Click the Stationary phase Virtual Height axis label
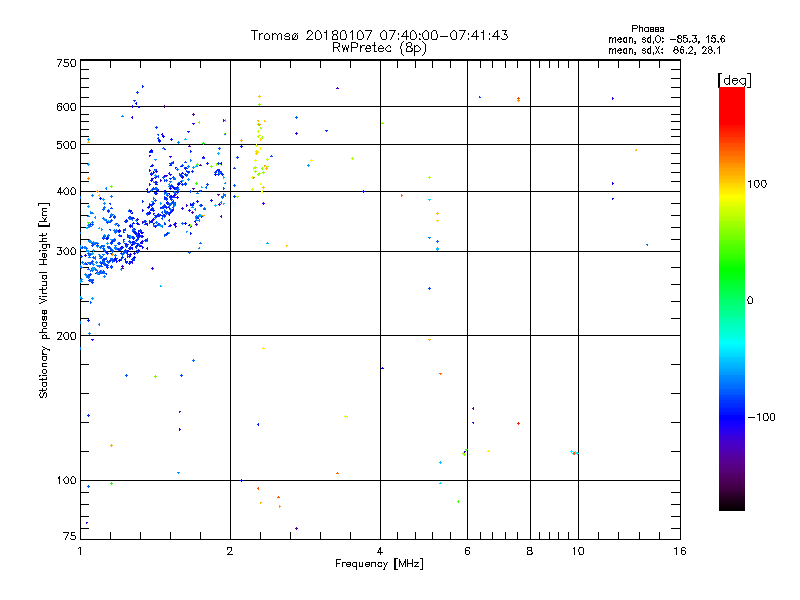The width and height of the screenshot is (800, 600). (43, 301)
